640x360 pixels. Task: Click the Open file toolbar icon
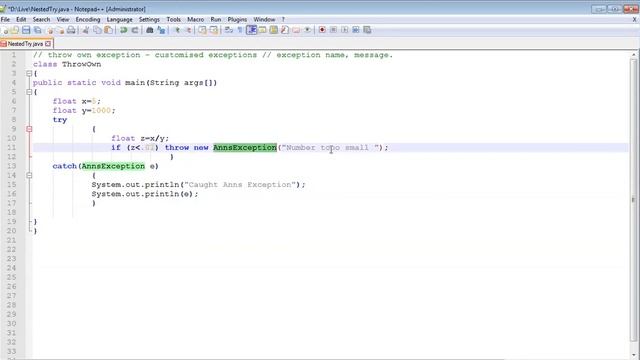[15, 30]
